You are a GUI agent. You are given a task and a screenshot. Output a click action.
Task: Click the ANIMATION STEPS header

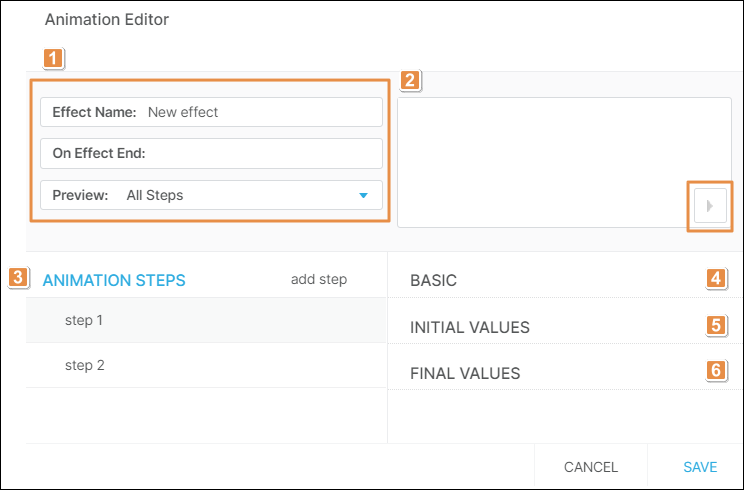point(114,281)
